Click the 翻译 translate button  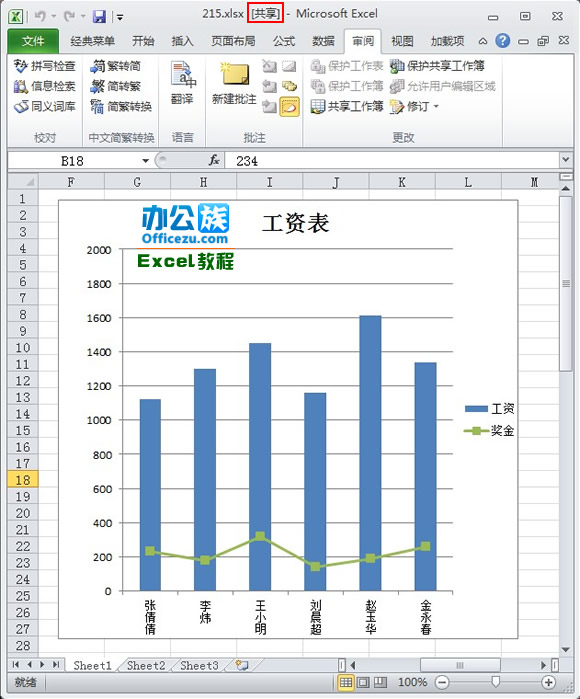coord(182,83)
